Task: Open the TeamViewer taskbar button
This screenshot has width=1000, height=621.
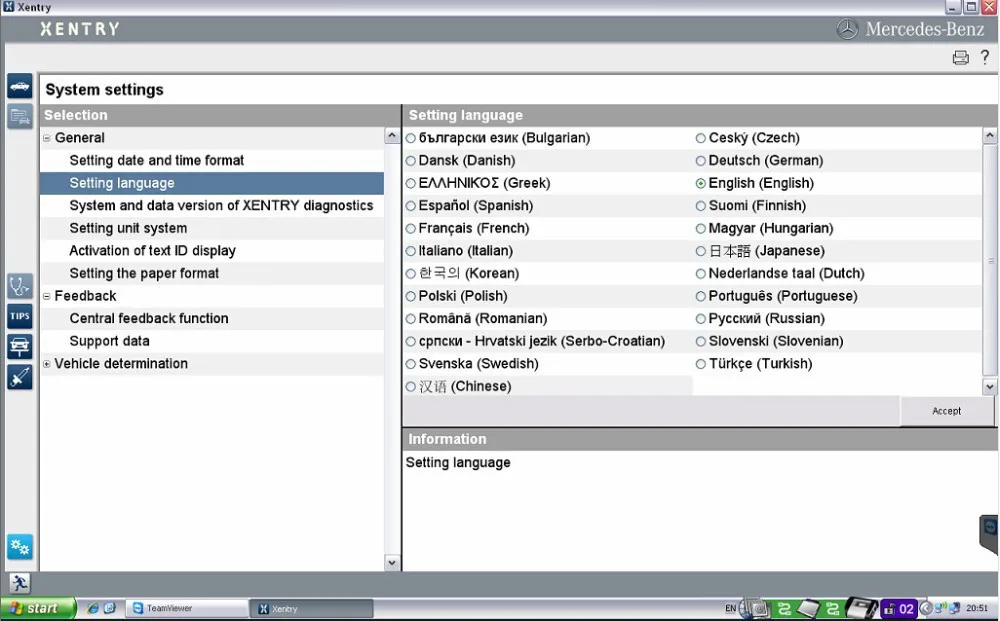Action: pos(186,608)
